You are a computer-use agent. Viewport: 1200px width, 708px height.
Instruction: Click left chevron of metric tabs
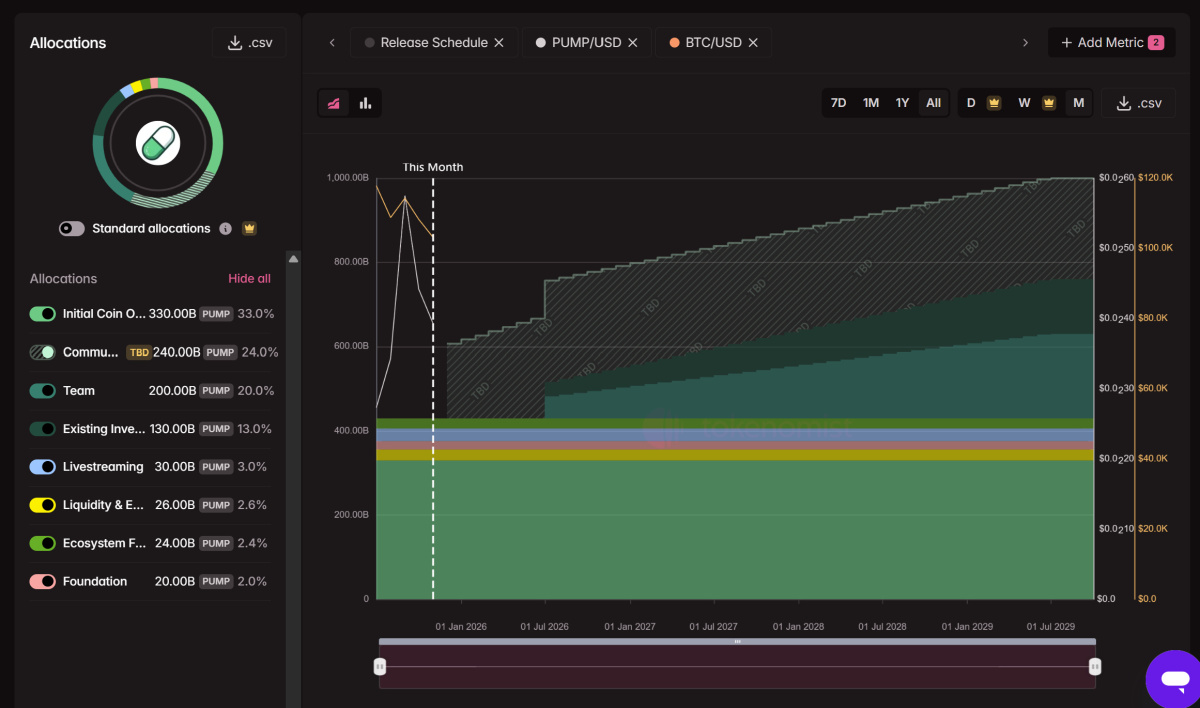click(x=332, y=43)
